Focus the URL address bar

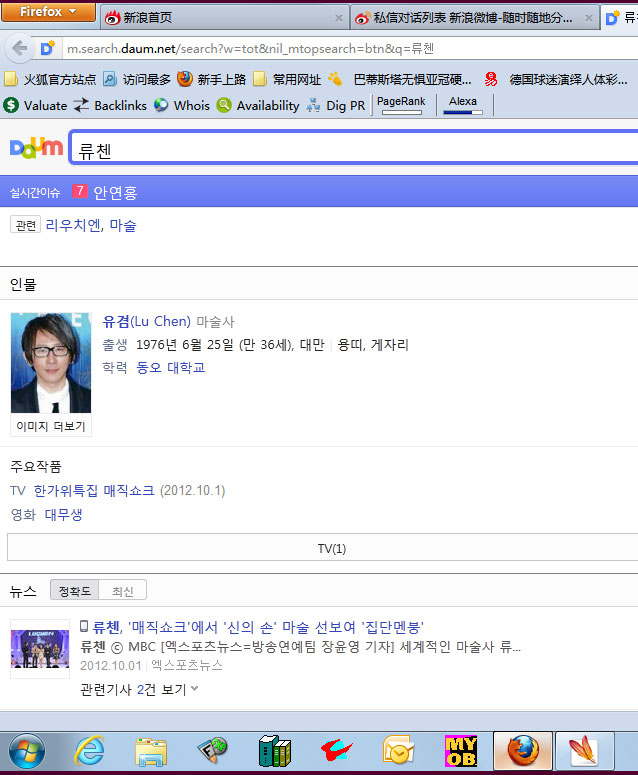[351, 49]
